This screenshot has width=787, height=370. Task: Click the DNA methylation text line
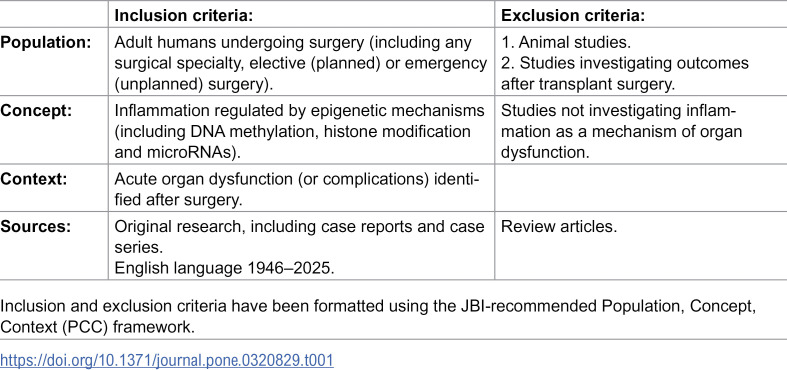pyautogui.click(x=292, y=132)
